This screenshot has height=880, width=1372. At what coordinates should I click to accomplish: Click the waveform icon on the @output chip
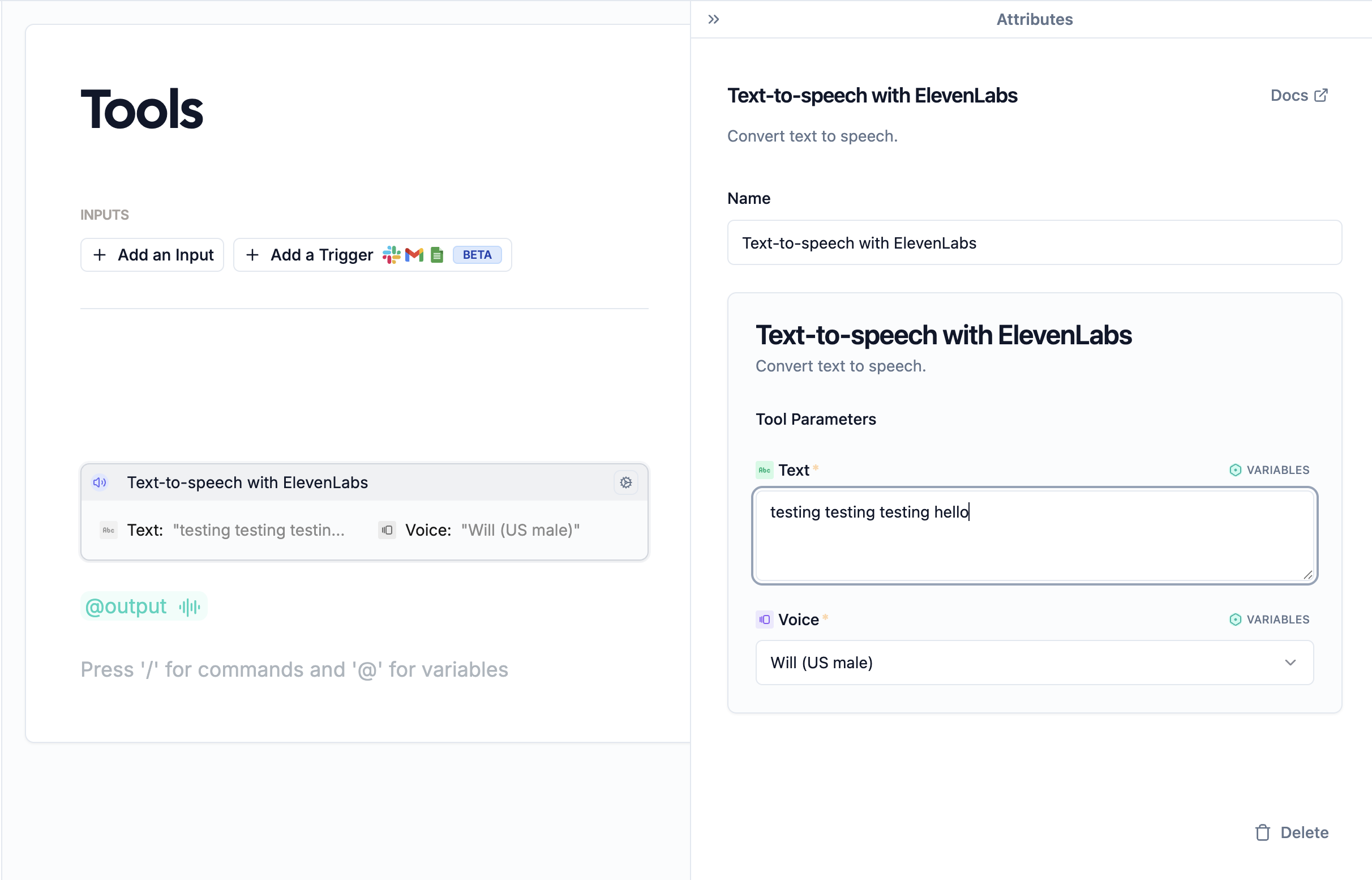coord(188,606)
